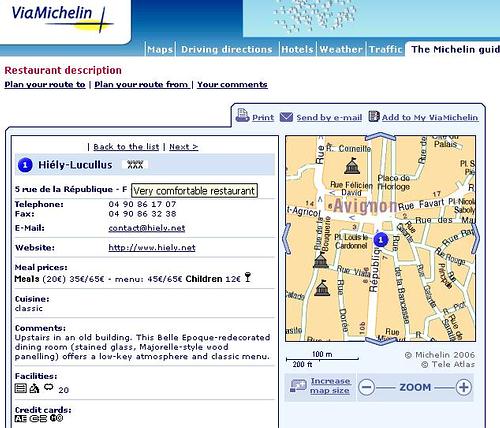This screenshot has width=500, height=428.
Task: Click the monument icon on Rue de la Bouquerie
Action: tap(321, 260)
